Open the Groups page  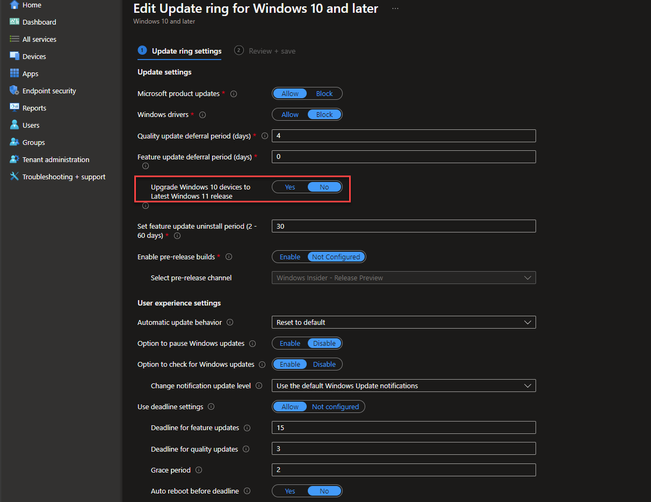[33, 142]
